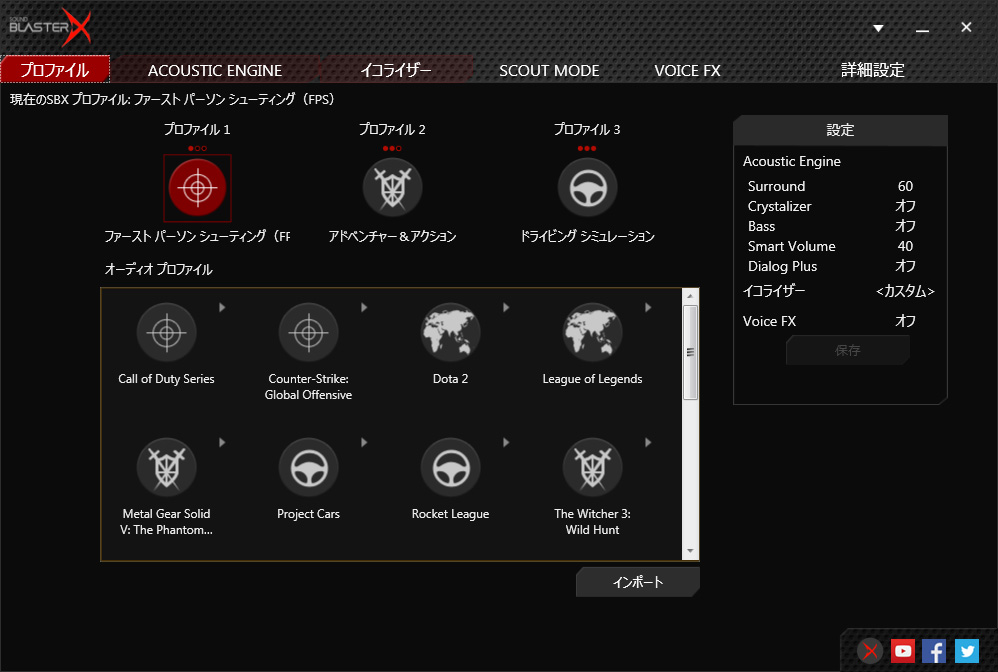Expand arrow beside League of Legends
998x672 pixels.
coord(648,307)
